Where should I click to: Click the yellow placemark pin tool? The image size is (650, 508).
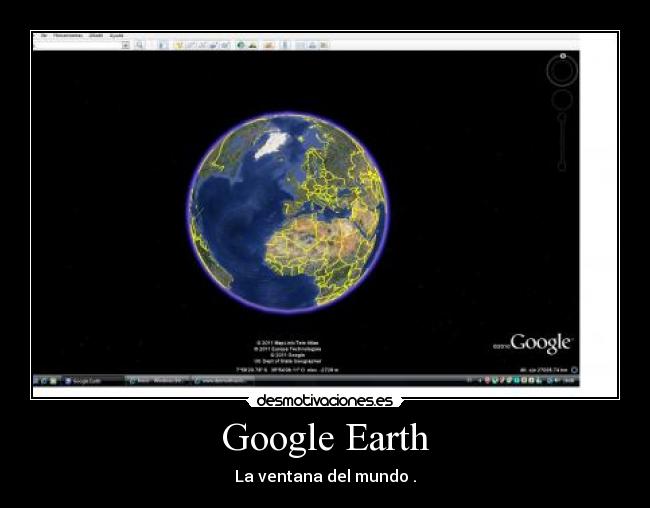pos(179,45)
